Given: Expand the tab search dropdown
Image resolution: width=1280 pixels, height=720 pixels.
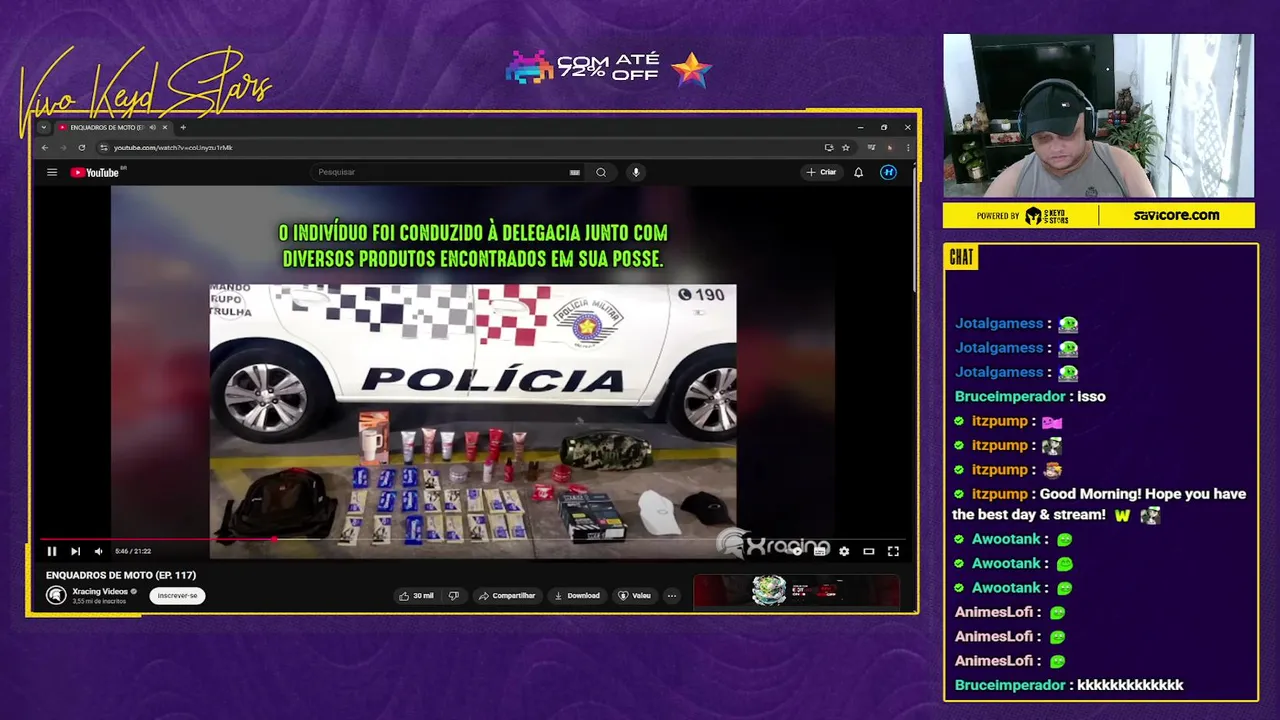Looking at the screenshot, I should coord(44,127).
